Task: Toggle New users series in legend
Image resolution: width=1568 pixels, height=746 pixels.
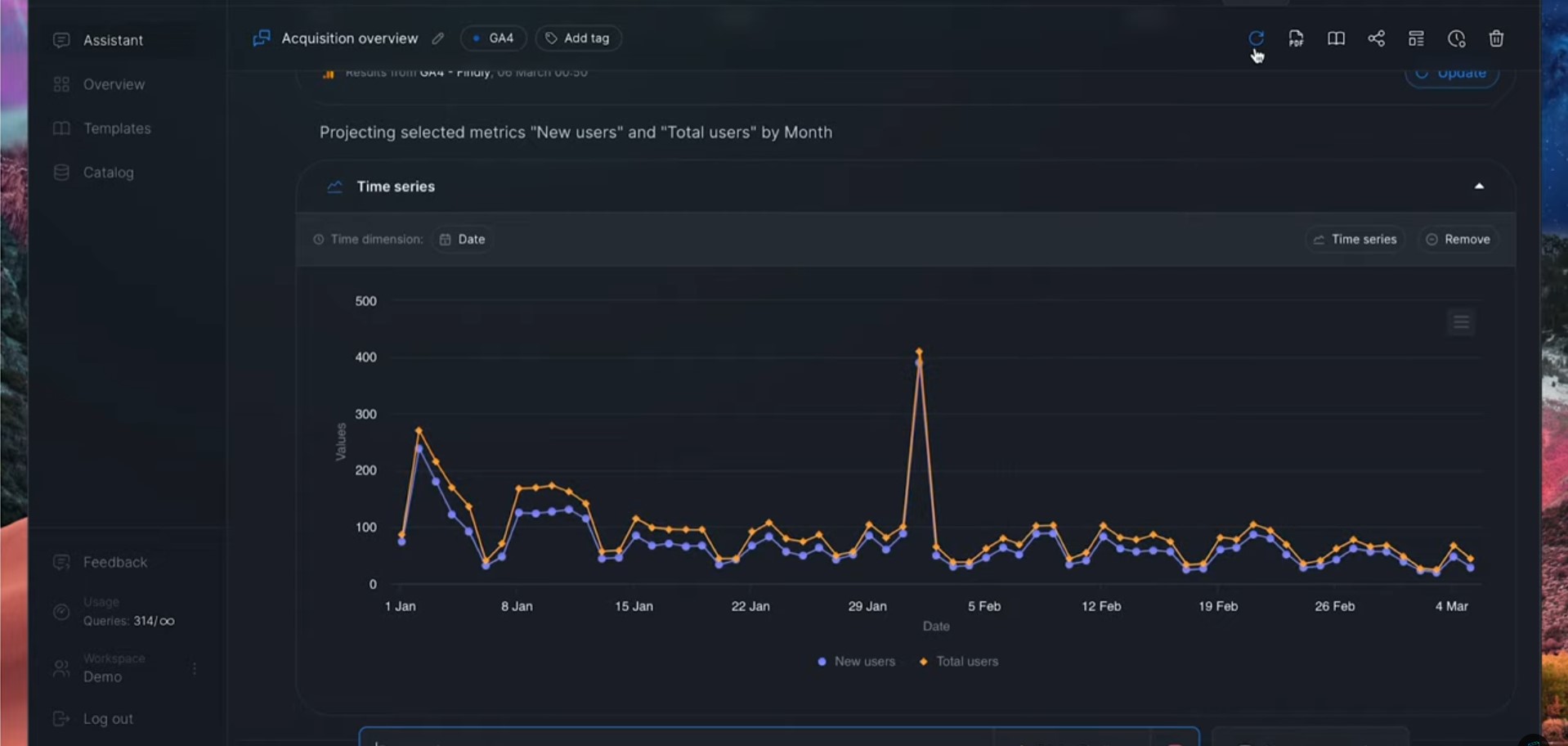Action: (856, 661)
